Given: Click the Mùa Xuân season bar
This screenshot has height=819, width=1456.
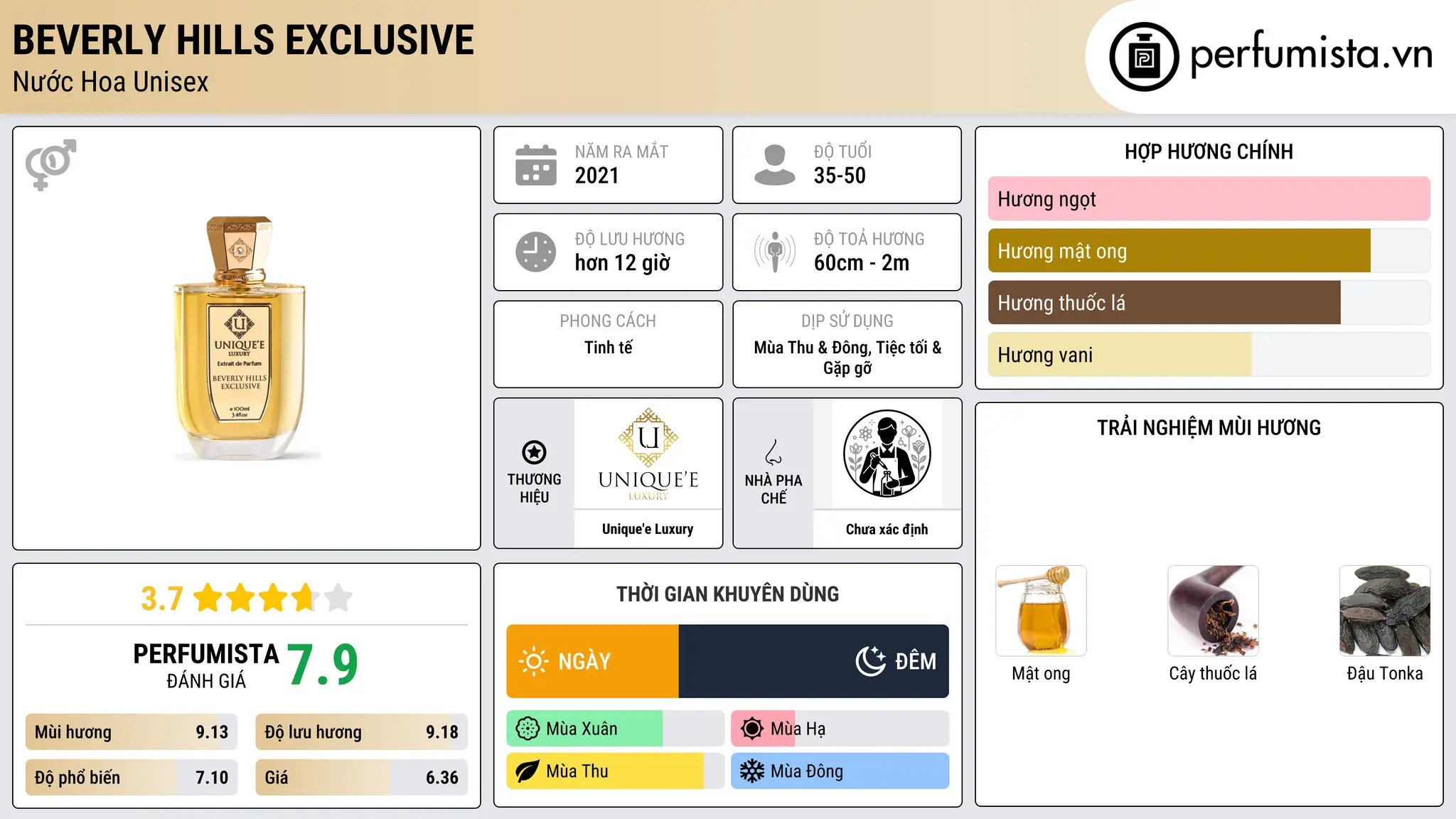Looking at the screenshot, I should [x=616, y=729].
